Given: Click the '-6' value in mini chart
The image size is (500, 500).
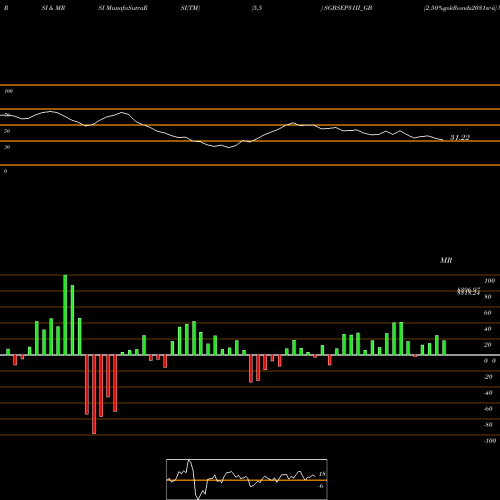Looking at the screenshot, I should (x=321, y=486).
